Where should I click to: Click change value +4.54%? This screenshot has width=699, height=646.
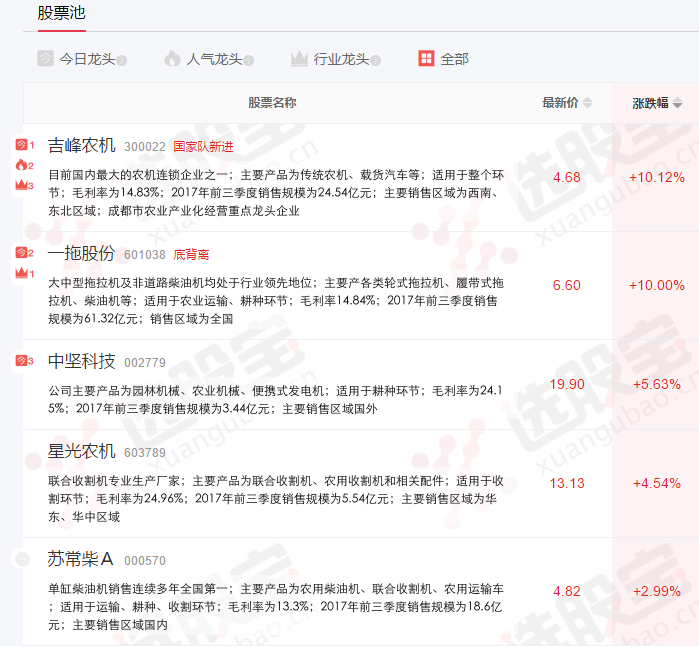tap(657, 483)
